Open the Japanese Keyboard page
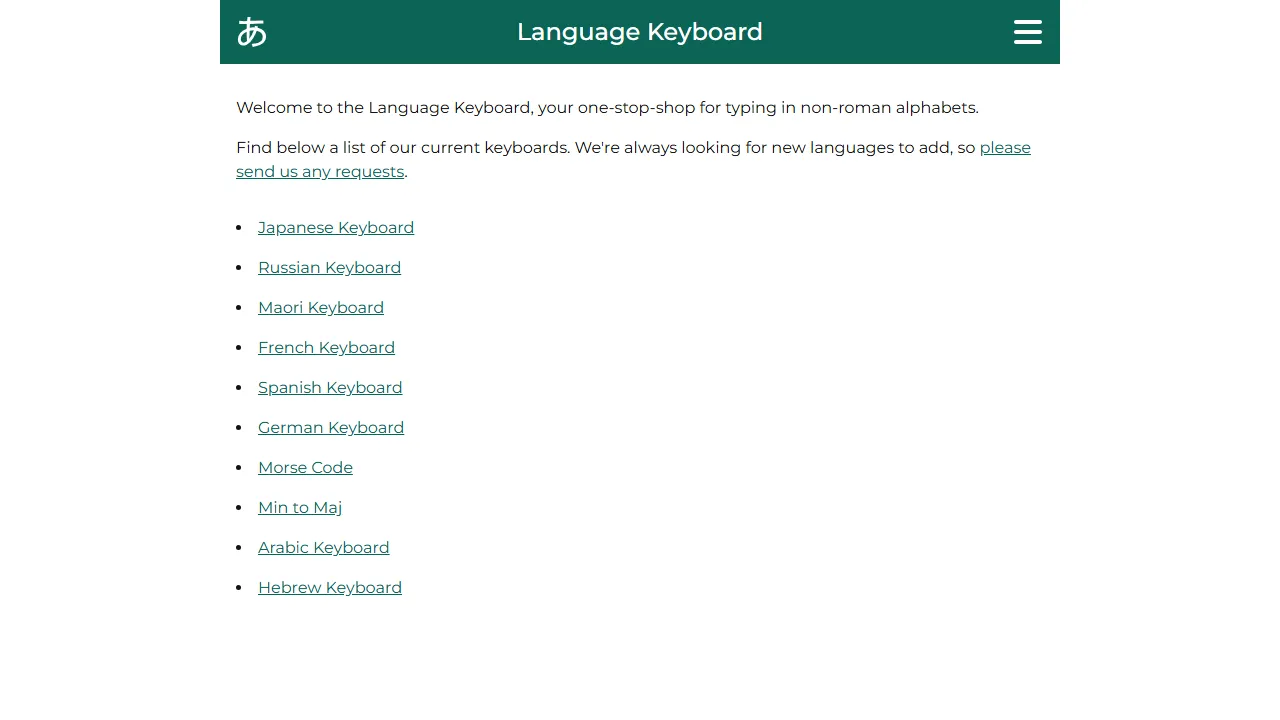This screenshot has width=1280, height=720. click(x=336, y=228)
